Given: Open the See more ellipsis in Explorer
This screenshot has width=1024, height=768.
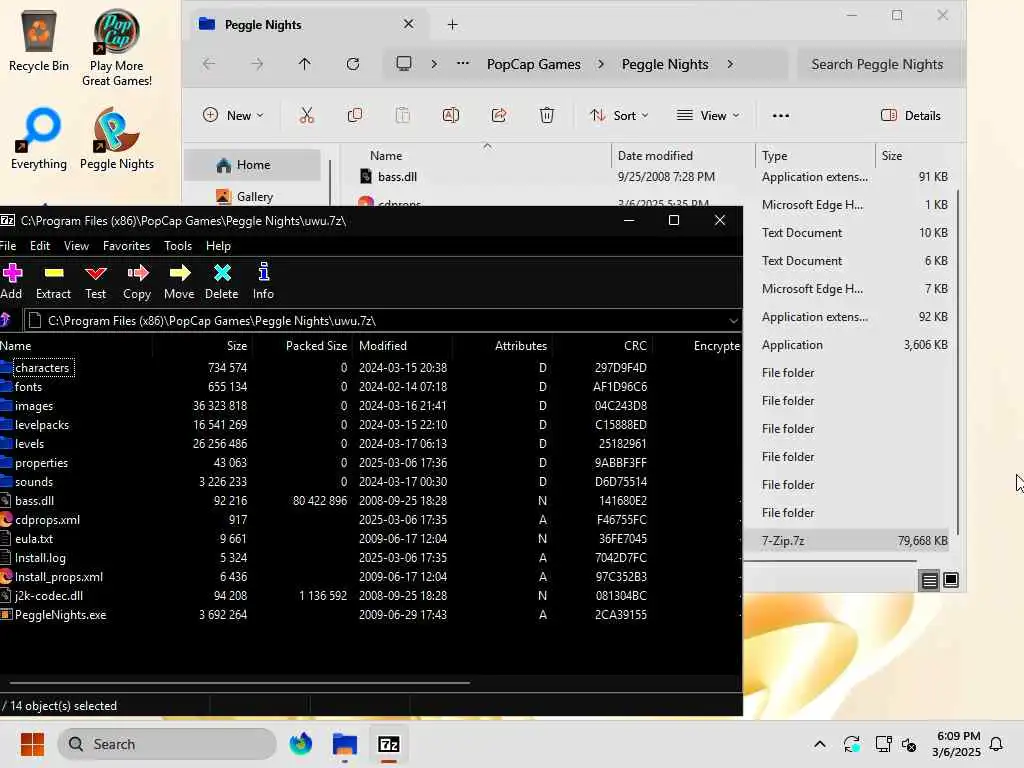Looking at the screenshot, I should (x=780, y=116).
